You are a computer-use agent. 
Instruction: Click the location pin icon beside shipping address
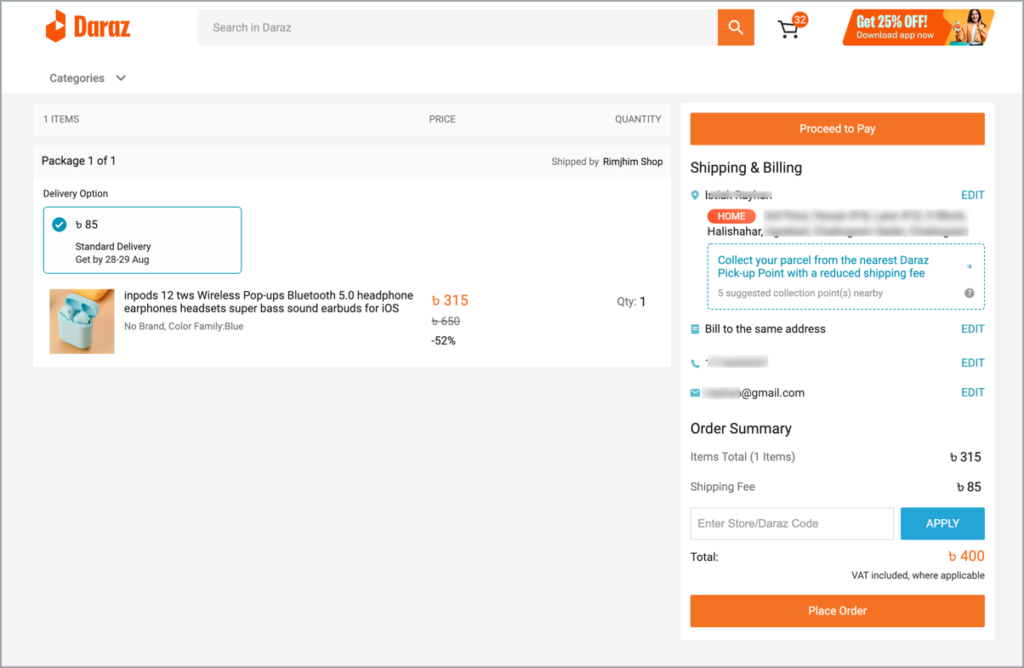point(695,195)
